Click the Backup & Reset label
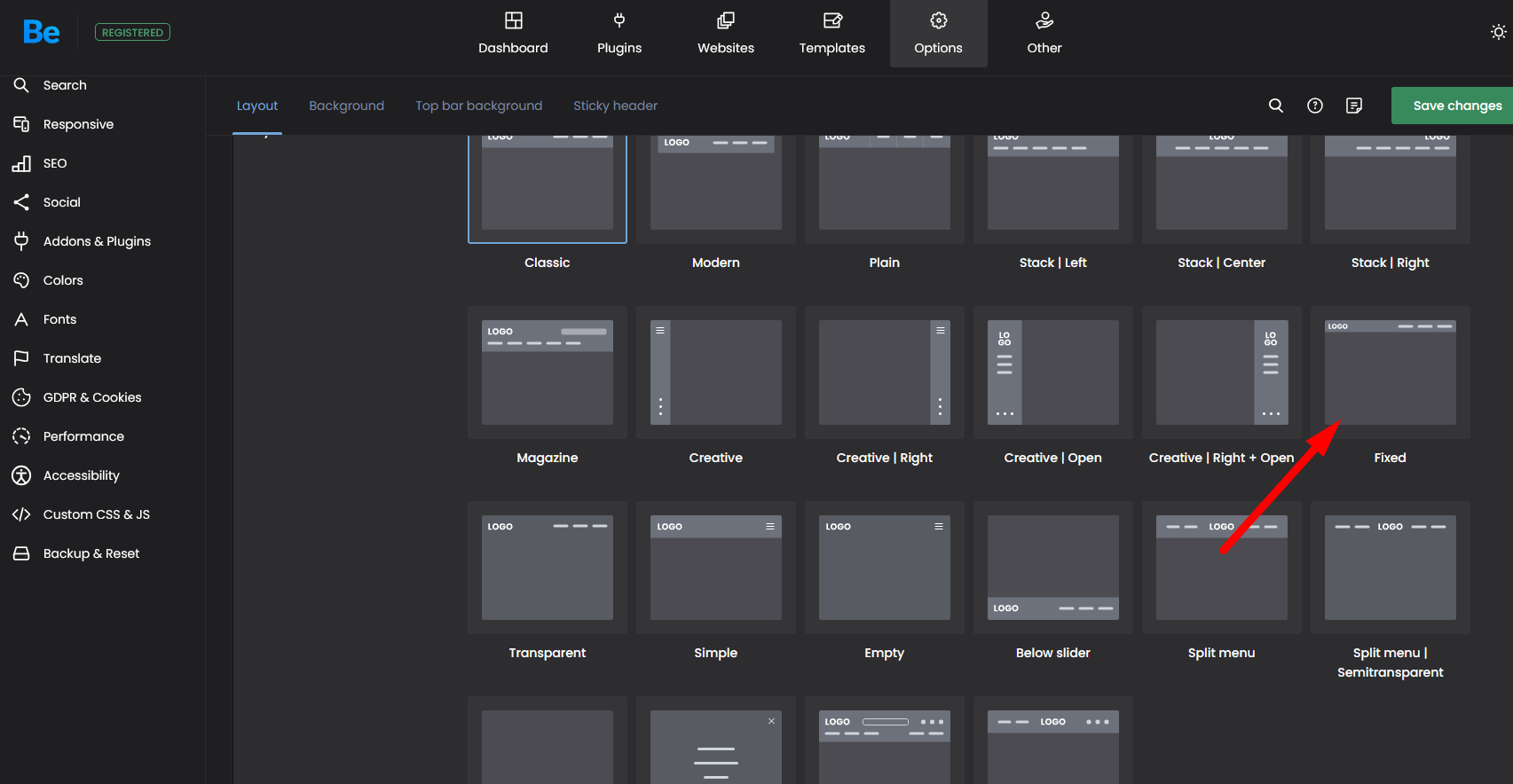Viewport: 1513px width, 784px height. [91, 553]
